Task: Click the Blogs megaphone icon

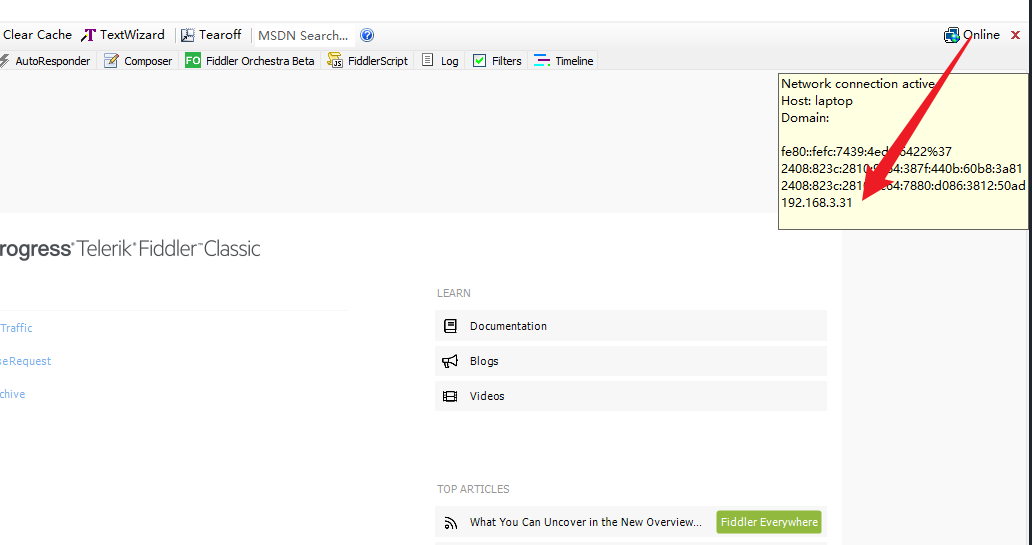Action: click(450, 361)
